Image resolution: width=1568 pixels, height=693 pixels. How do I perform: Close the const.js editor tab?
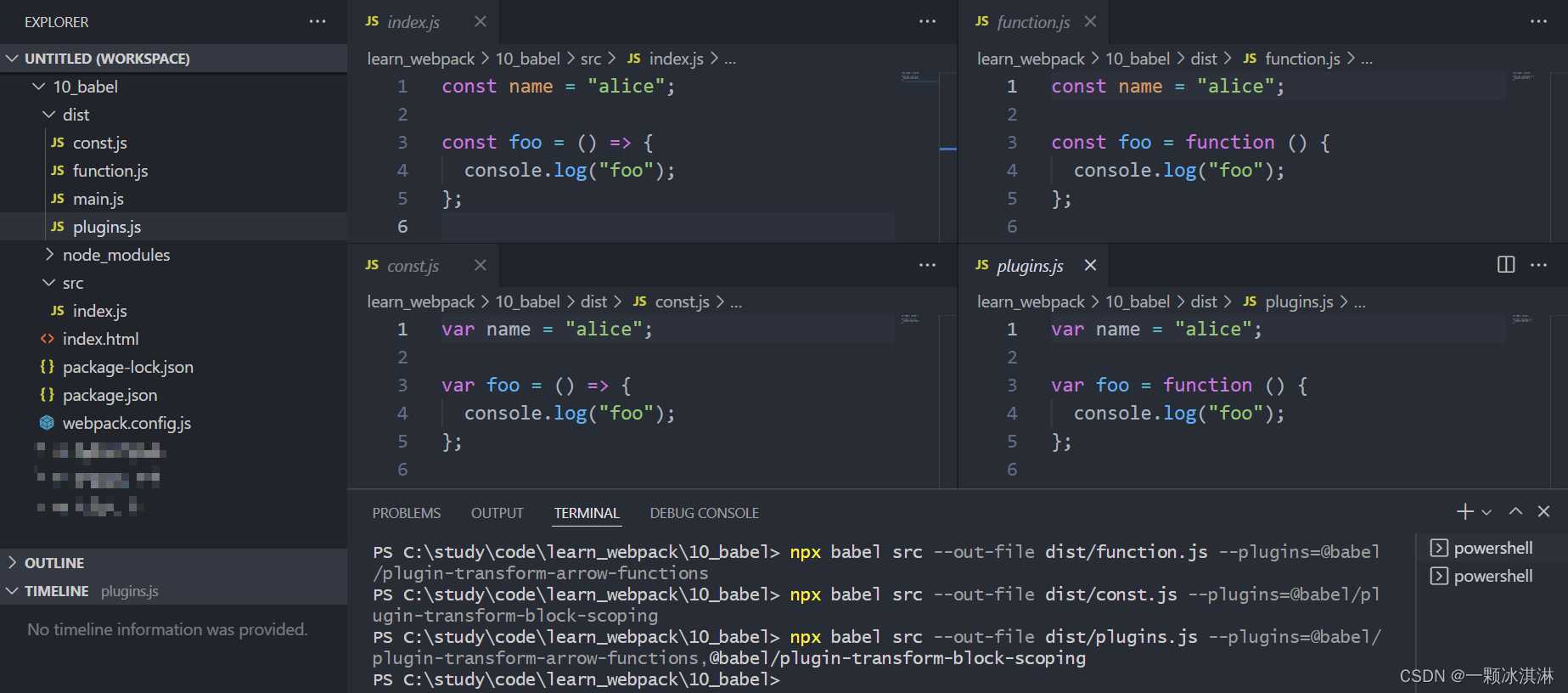pyautogui.click(x=481, y=266)
